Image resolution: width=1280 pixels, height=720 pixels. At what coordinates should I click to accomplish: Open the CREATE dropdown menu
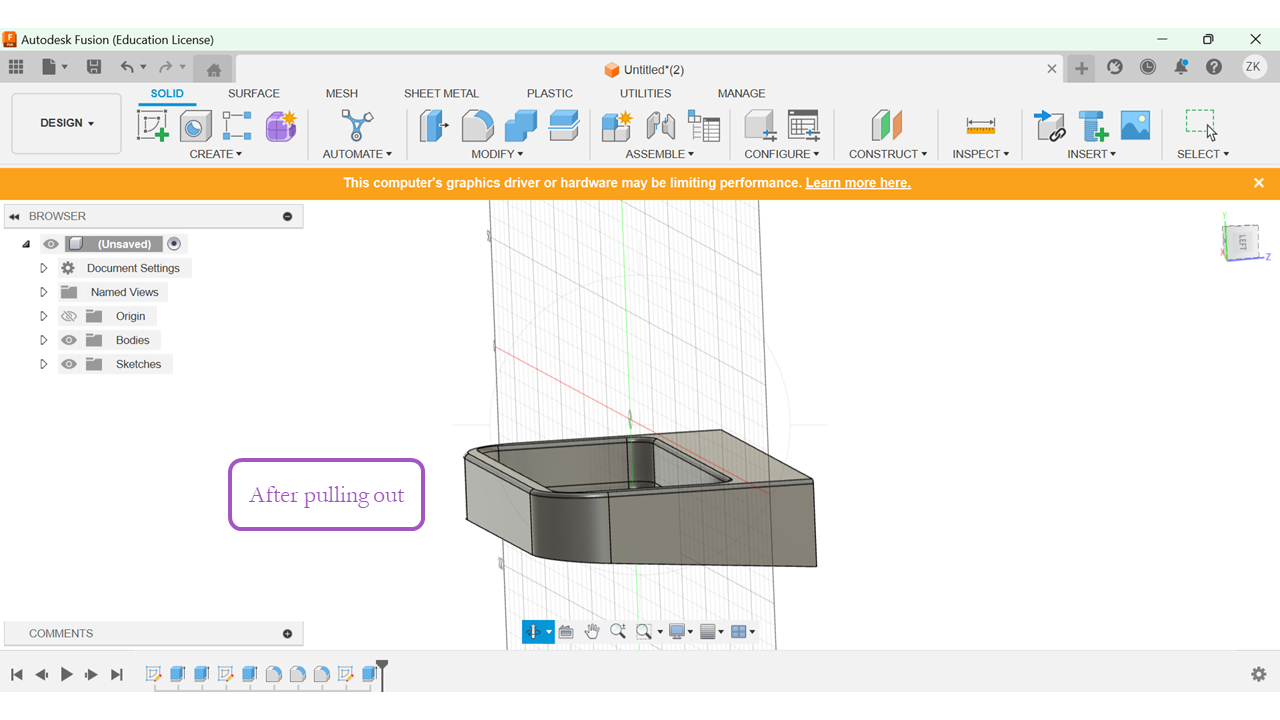tap(216, 154)
